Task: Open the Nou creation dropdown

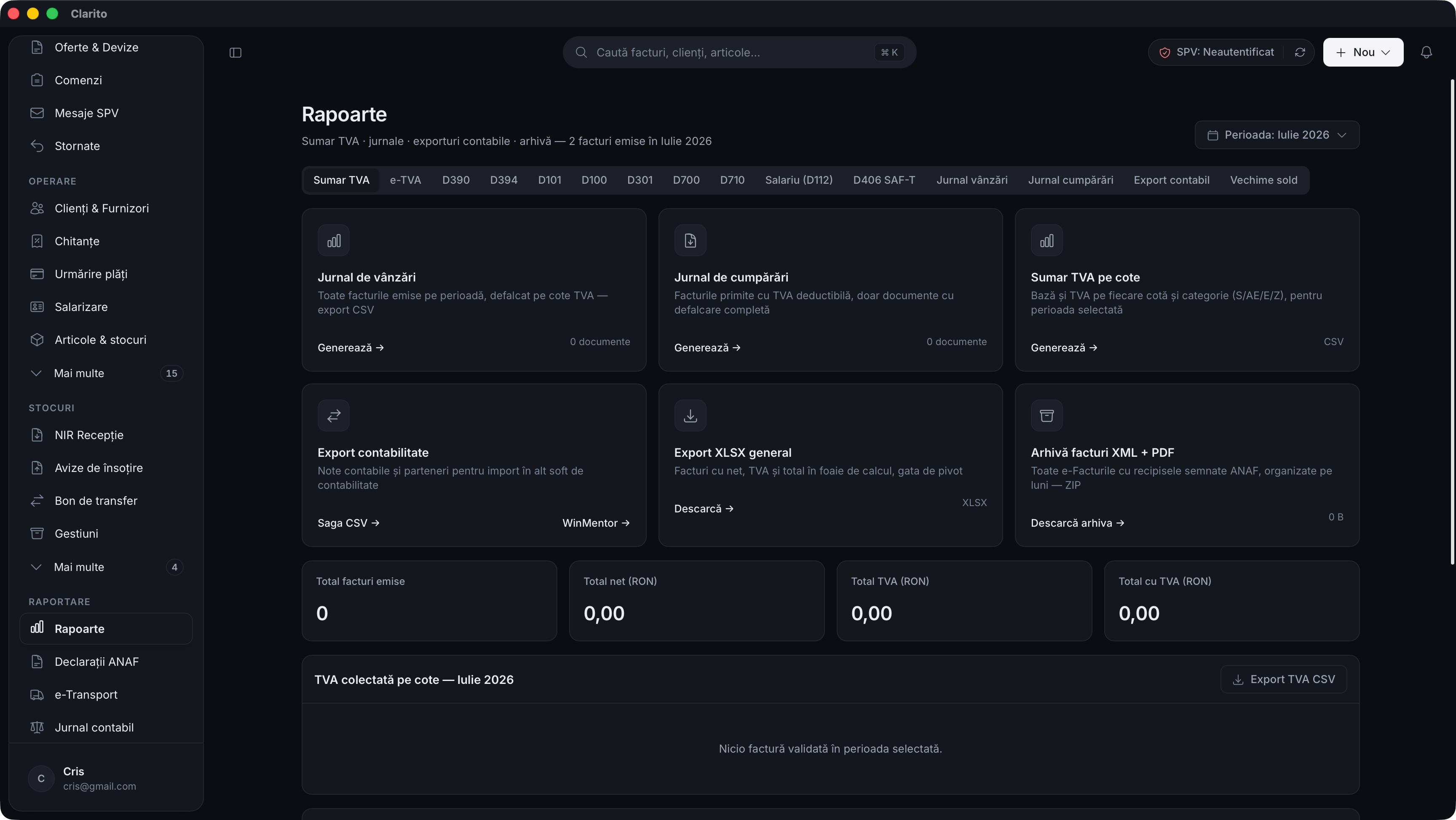Action: coord(1363,52)
